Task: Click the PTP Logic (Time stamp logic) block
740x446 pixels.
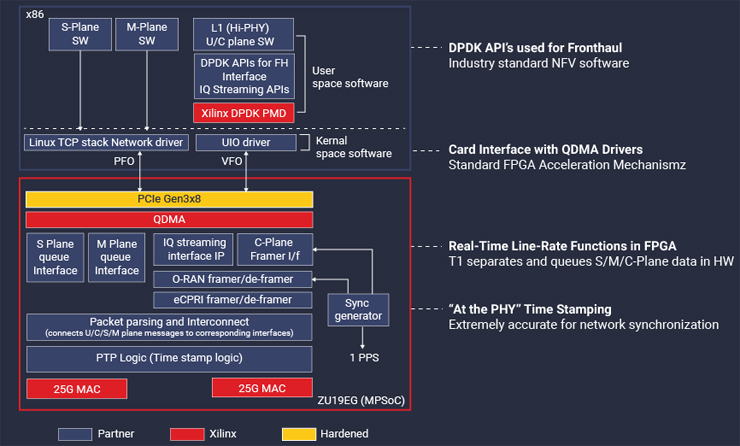Action: click(x=169, y=358)
